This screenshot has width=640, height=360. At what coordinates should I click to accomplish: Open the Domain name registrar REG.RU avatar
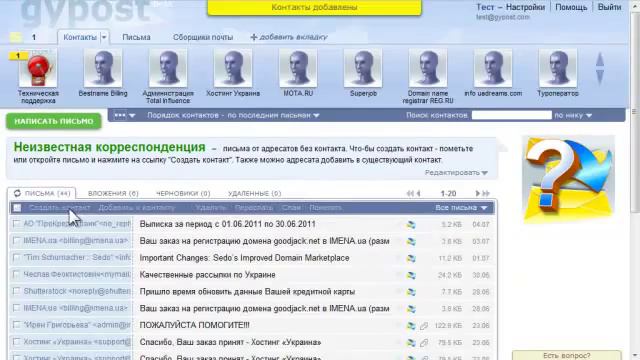428,69
